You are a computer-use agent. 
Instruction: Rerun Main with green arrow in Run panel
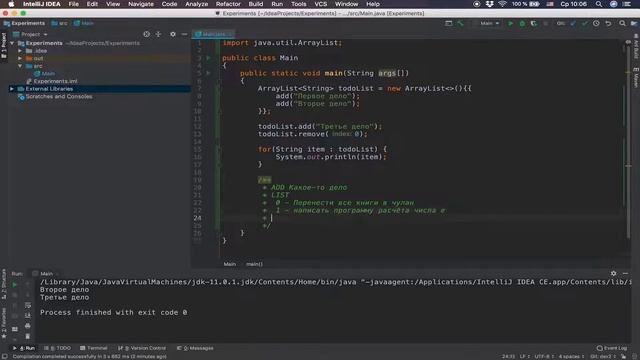click(14, 285)
